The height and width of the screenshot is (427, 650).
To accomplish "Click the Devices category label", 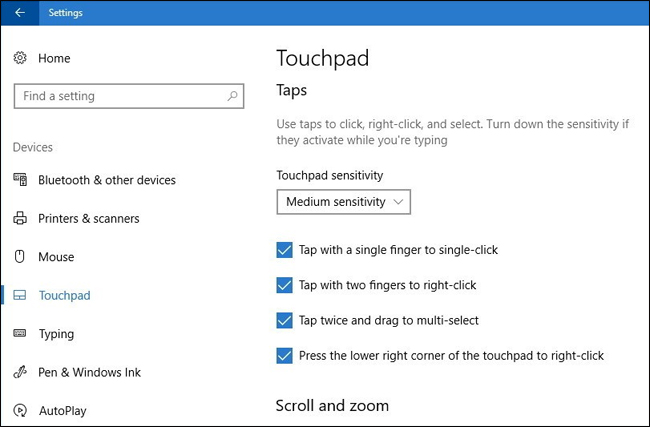I will [33, 148].
